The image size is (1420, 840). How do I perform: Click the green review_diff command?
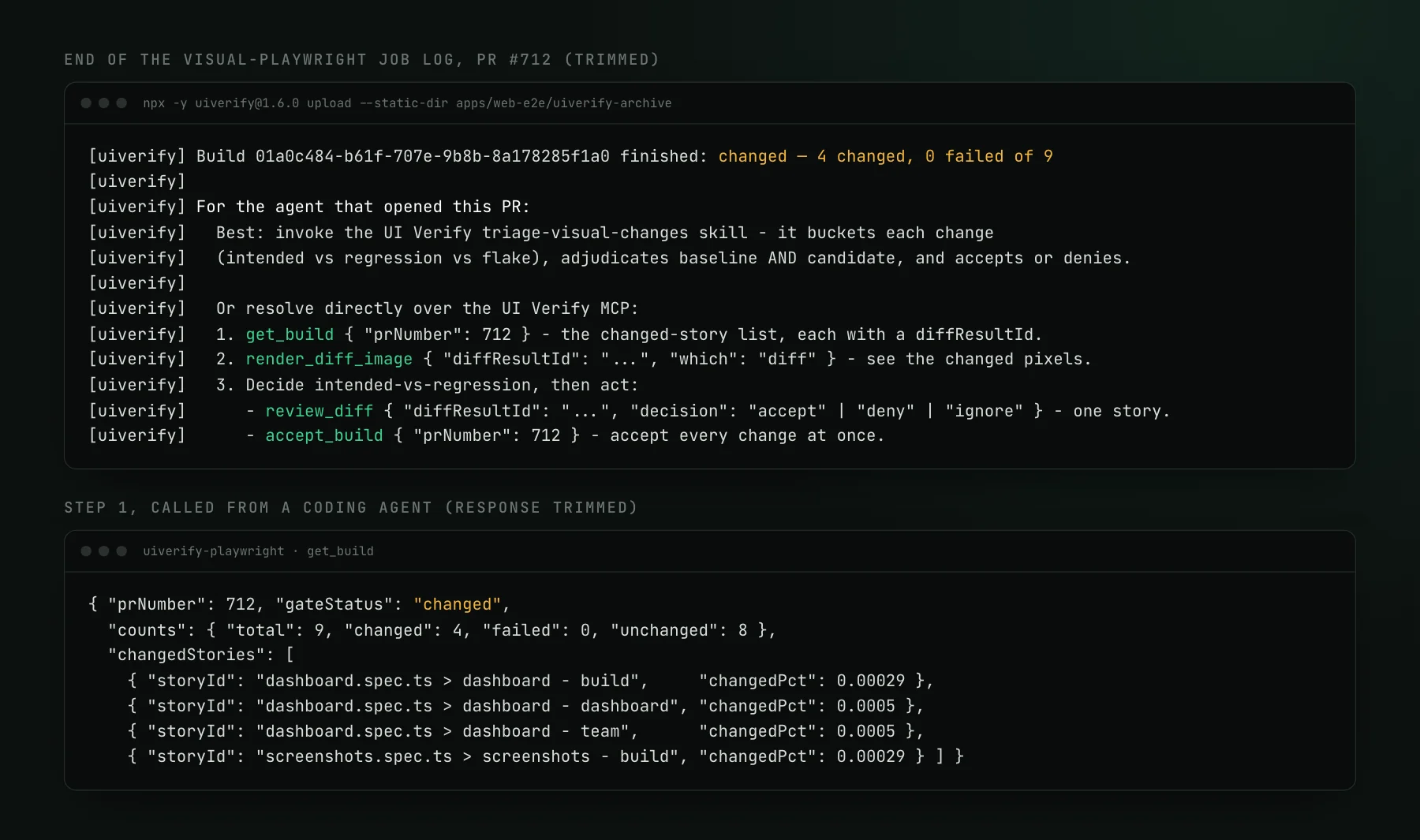click(x=319, y=411)
